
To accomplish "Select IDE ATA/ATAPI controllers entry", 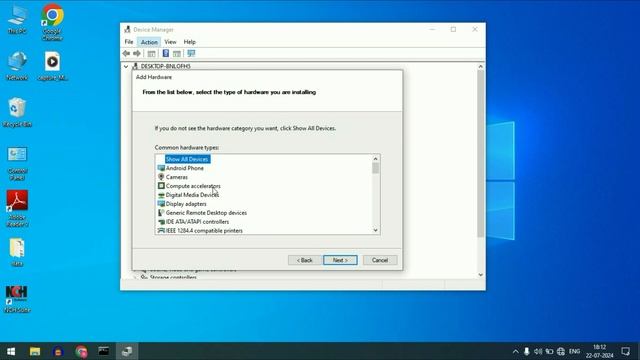I will pos(197,222).
